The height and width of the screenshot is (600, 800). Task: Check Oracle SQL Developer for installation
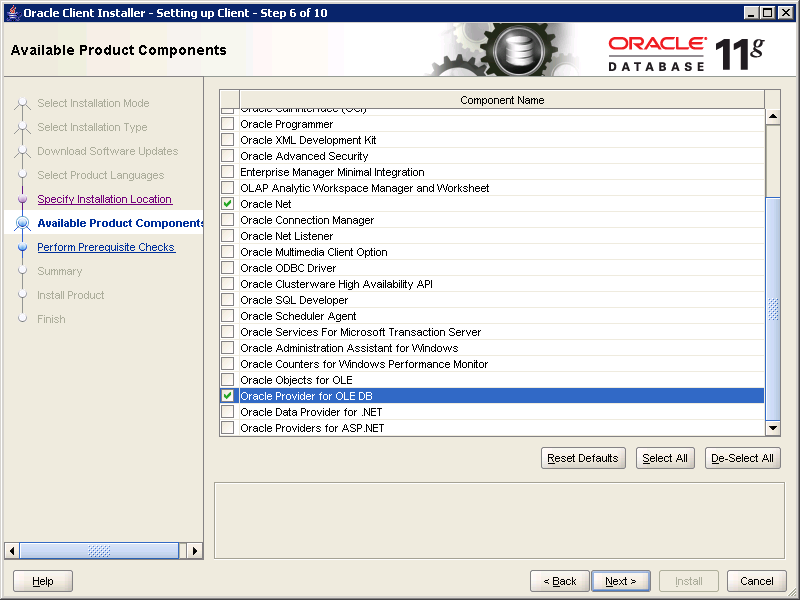coord(227,300)
